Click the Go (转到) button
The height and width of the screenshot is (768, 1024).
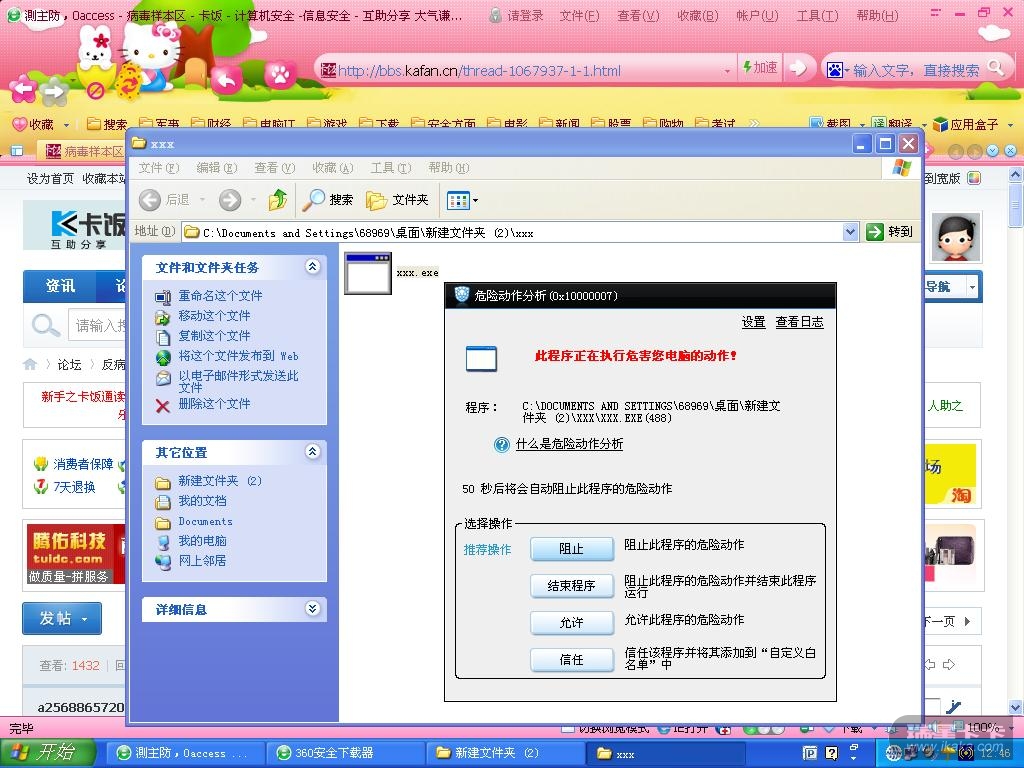[889, 232]
